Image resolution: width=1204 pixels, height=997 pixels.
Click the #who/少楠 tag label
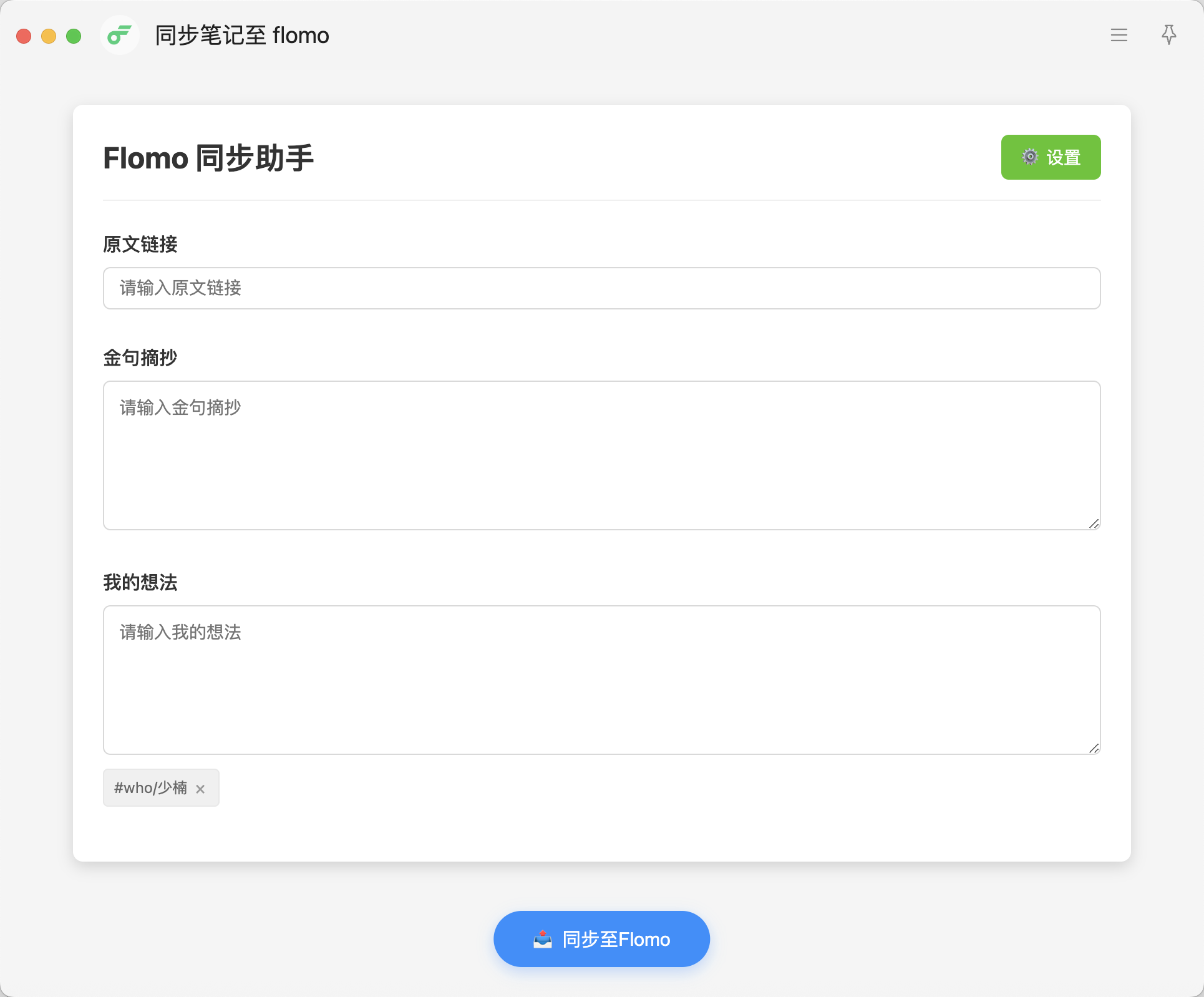(150, 788)
